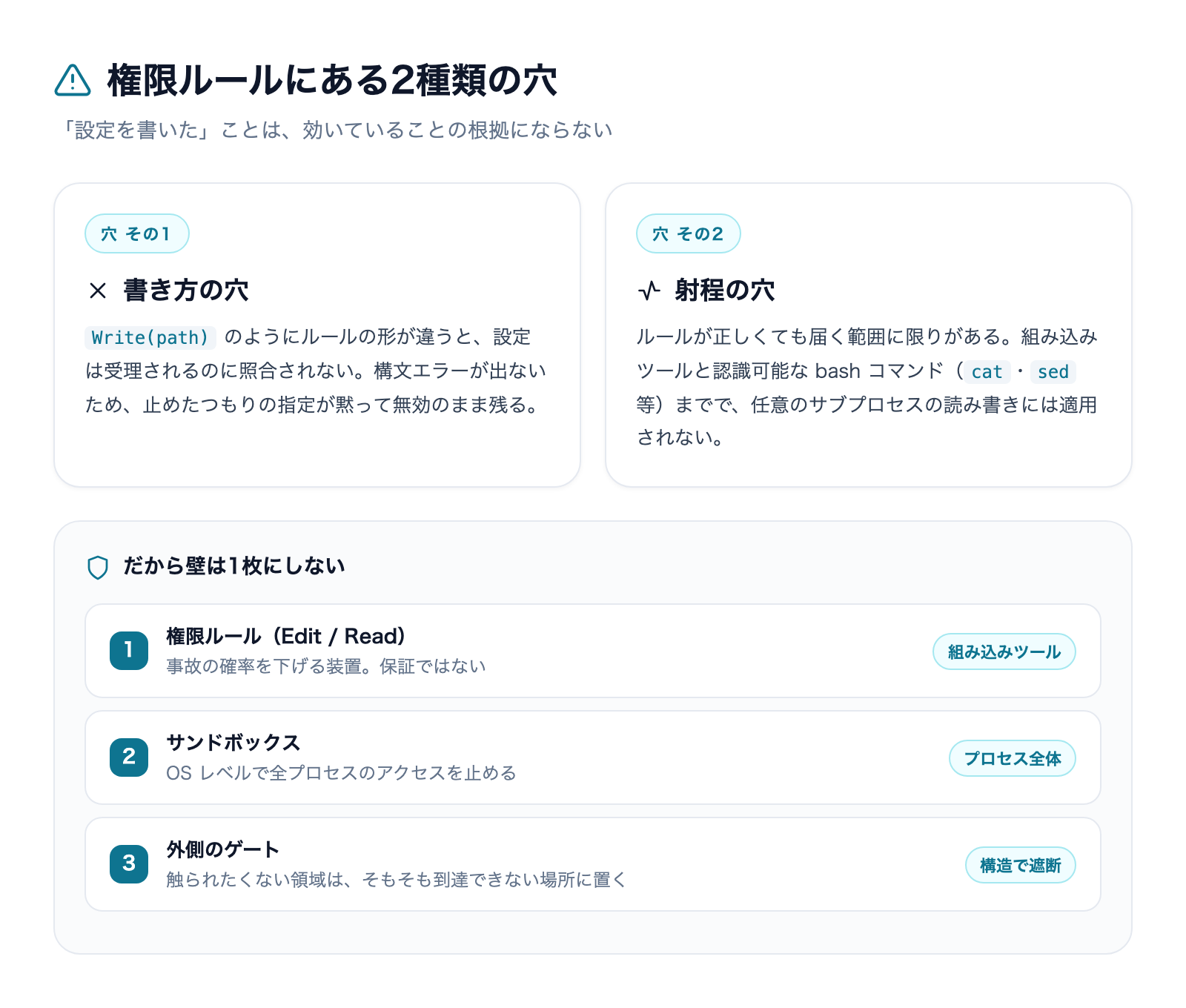
Task: Click the number 2 badge for サンドボックス
Action: 129,757
